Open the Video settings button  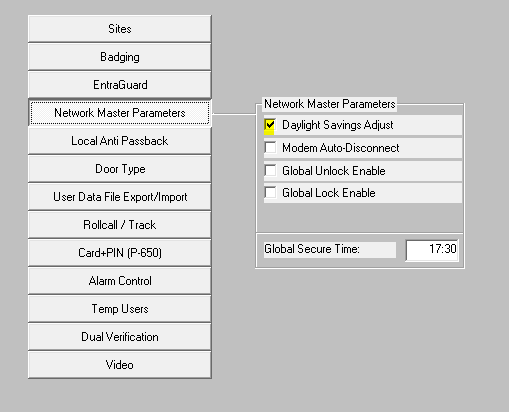120,365
